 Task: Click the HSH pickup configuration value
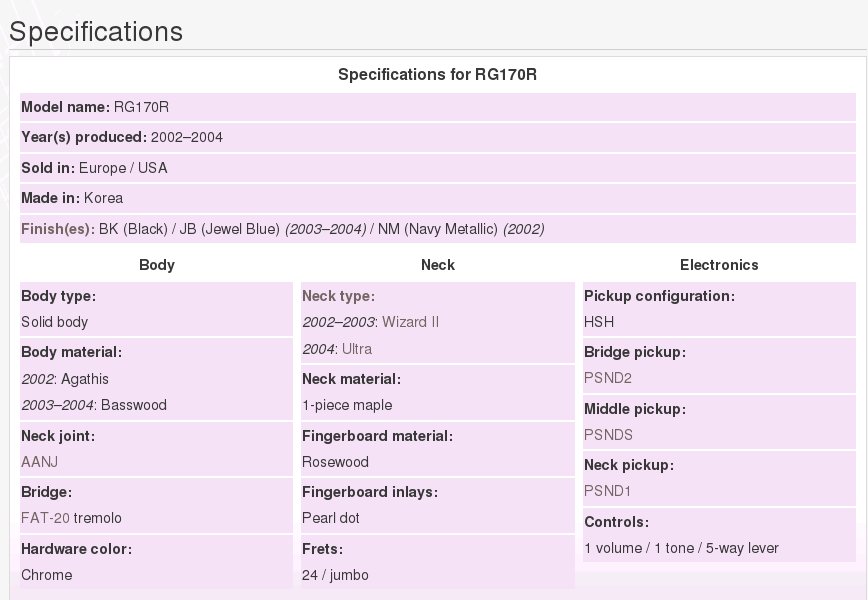click(599, 322)
